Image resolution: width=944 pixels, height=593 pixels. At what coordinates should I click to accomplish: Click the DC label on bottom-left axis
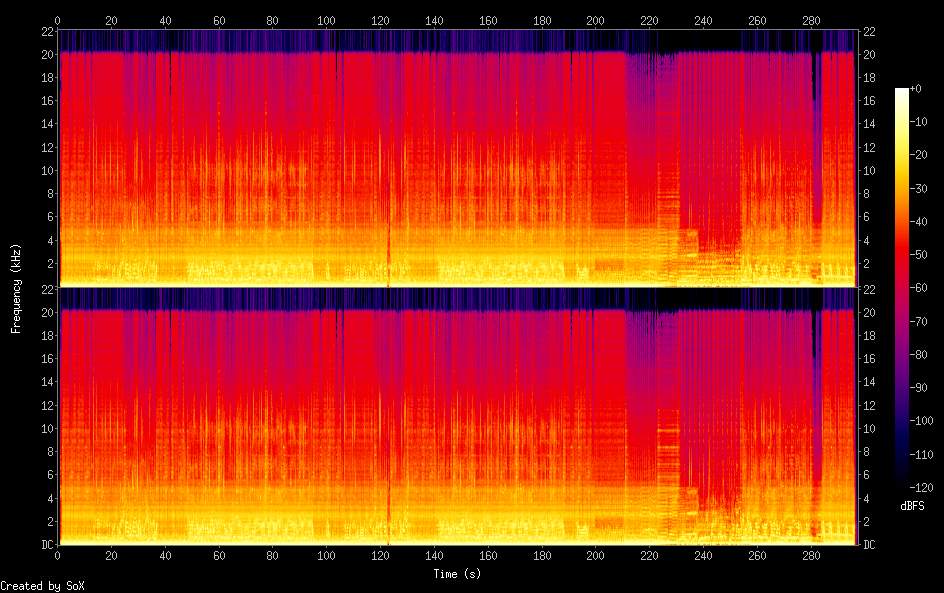[x=48, y=545]
